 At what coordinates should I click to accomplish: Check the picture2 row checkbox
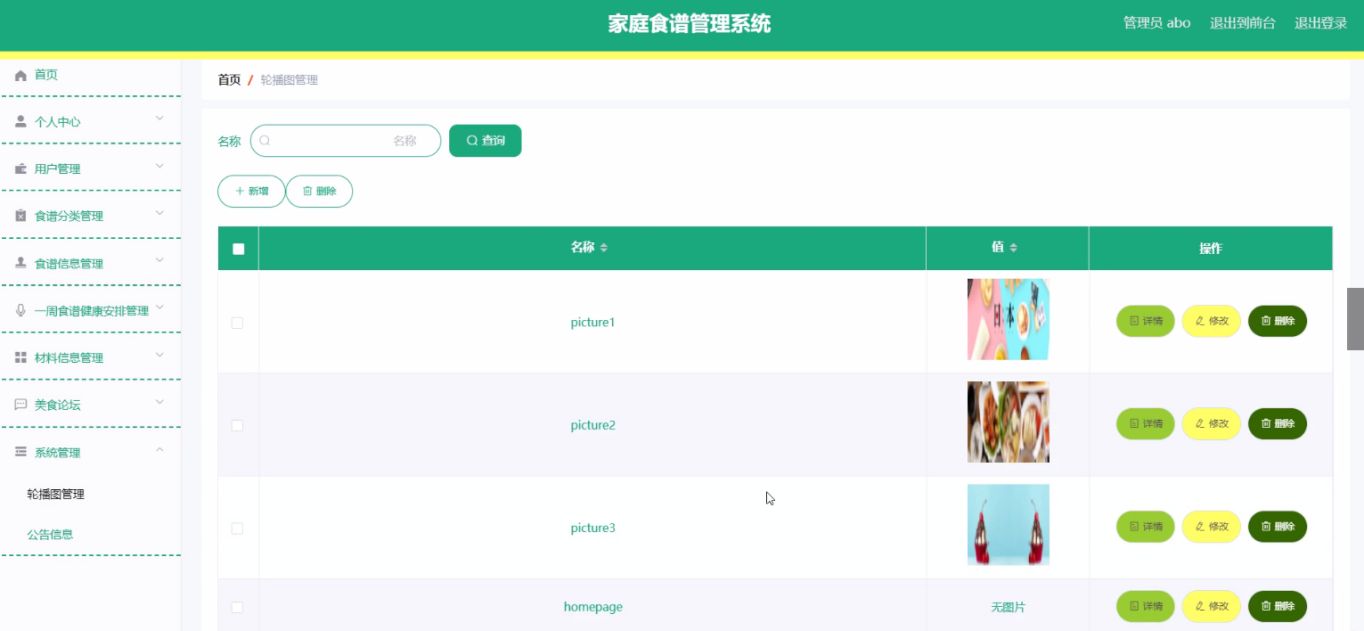click(x=237, y=425)
